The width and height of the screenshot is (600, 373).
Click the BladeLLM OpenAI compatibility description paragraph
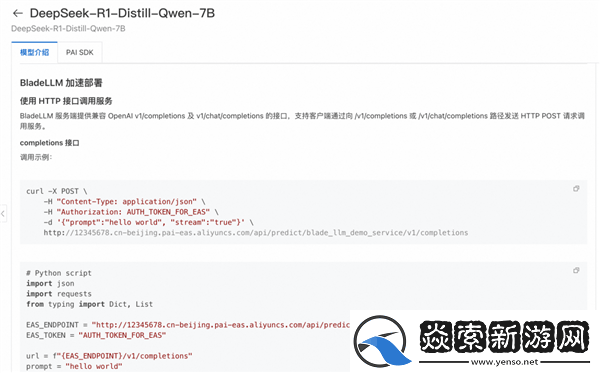(302, 121)
